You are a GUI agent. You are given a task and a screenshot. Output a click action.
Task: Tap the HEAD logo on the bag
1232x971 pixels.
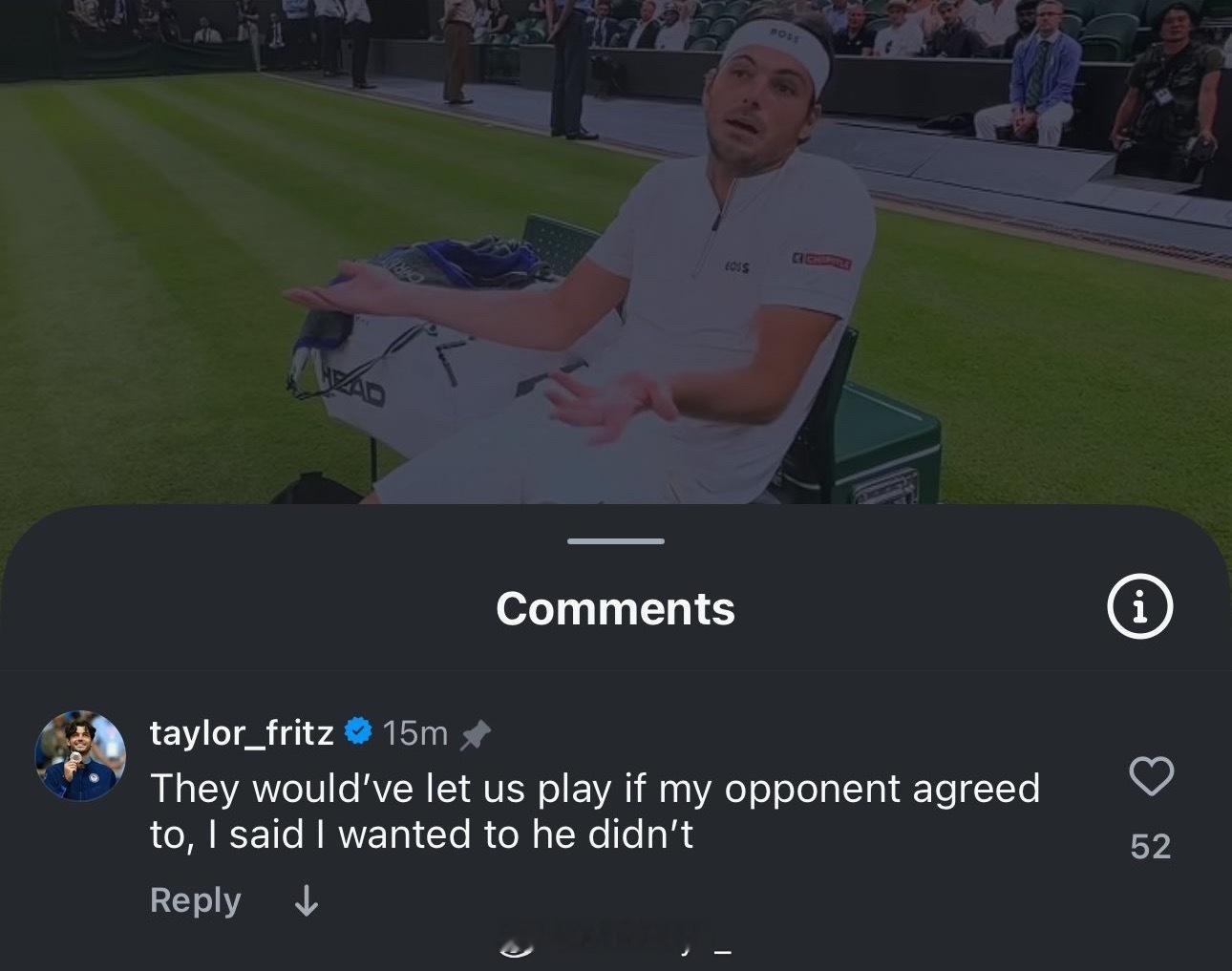353,387
